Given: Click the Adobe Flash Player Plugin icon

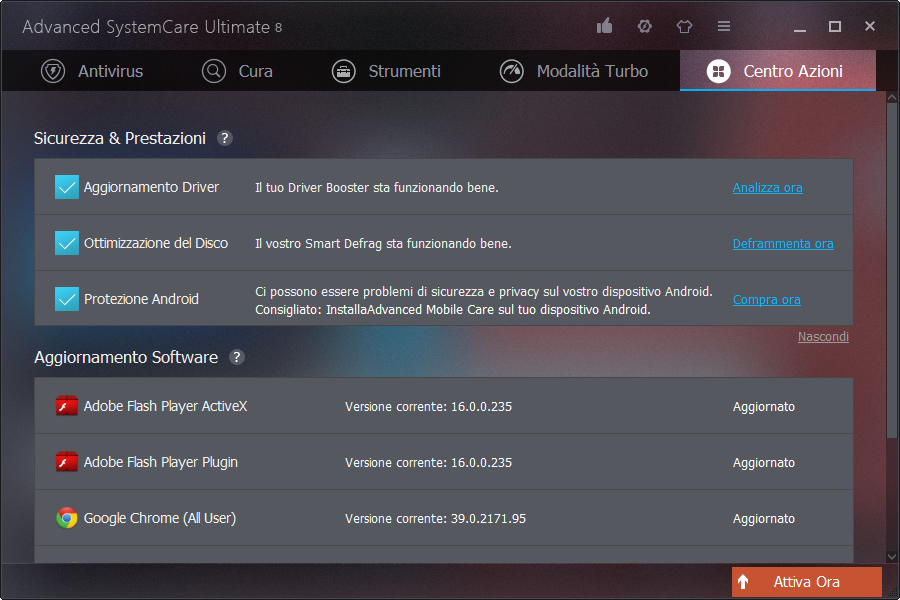Looking at the screenshot, I should 67,462.
